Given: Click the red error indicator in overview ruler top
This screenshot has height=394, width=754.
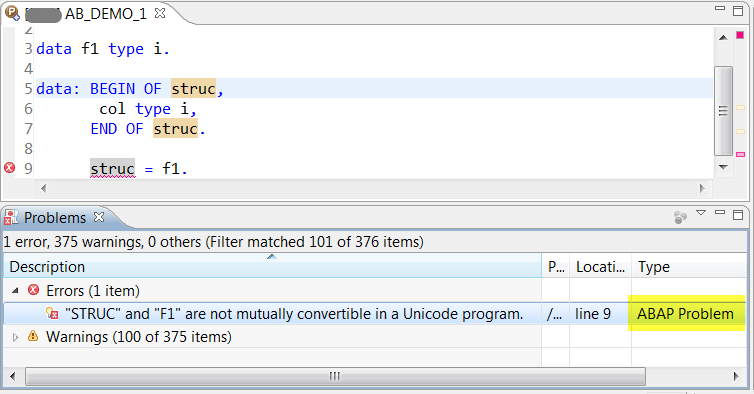Looking at the screenshot, I should tap(740, 35).
